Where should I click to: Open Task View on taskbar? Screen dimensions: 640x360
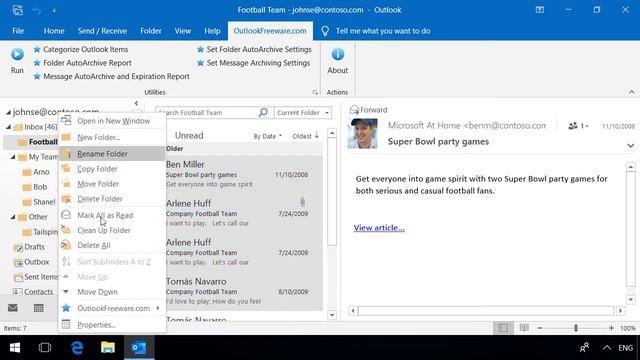(45, 347)
